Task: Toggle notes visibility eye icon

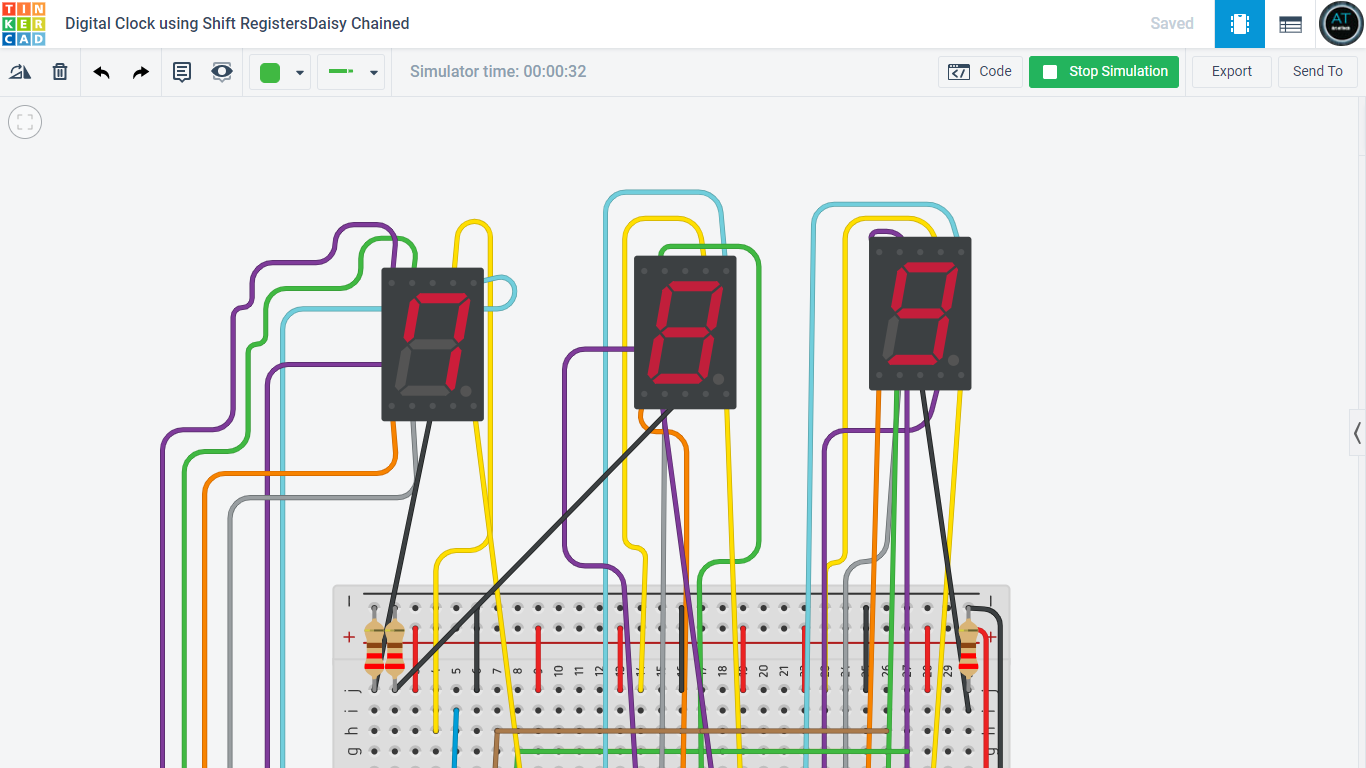Action: coord(222,72)
